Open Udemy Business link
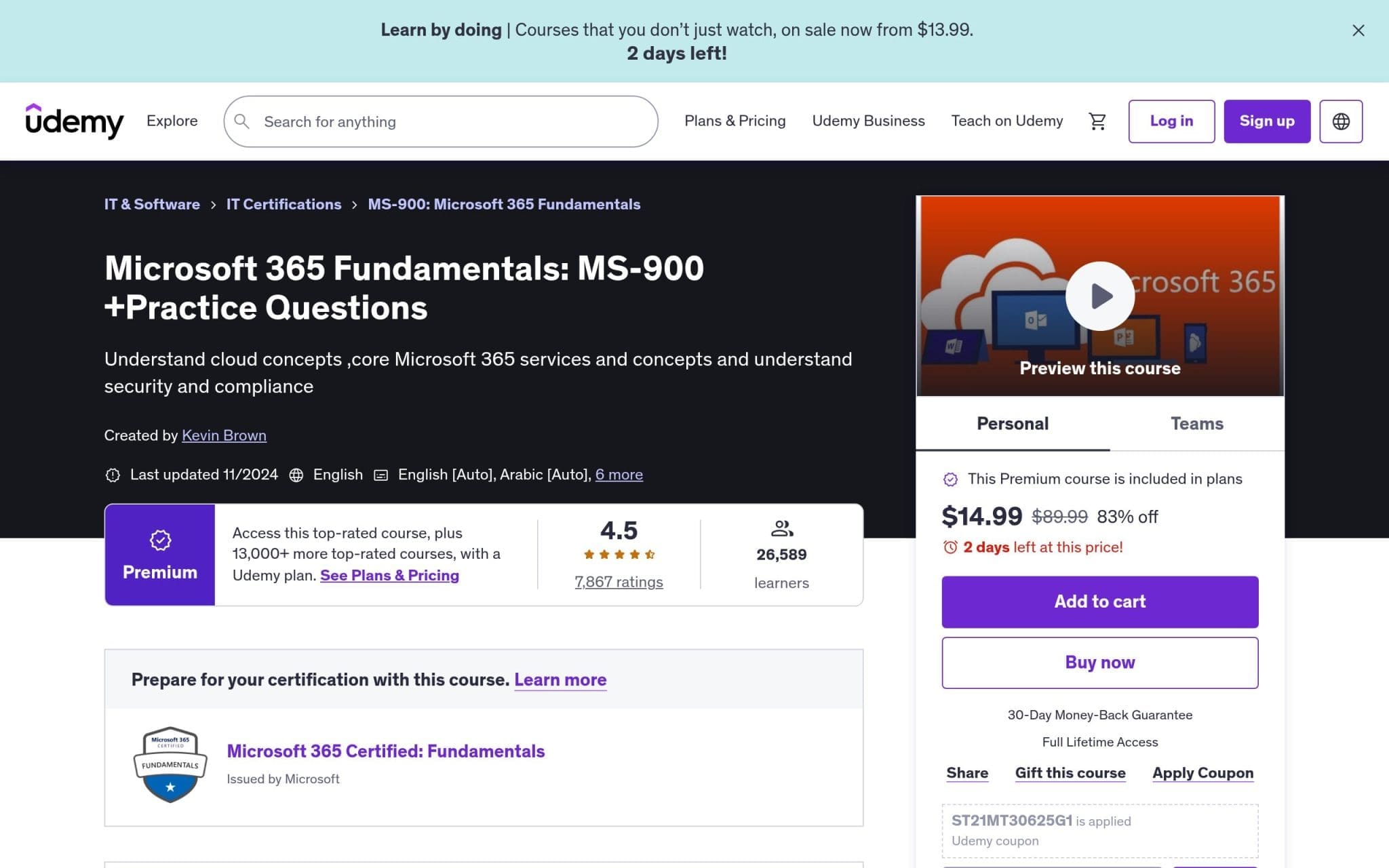Screen dimensions: 1389x868 [868, 121]
